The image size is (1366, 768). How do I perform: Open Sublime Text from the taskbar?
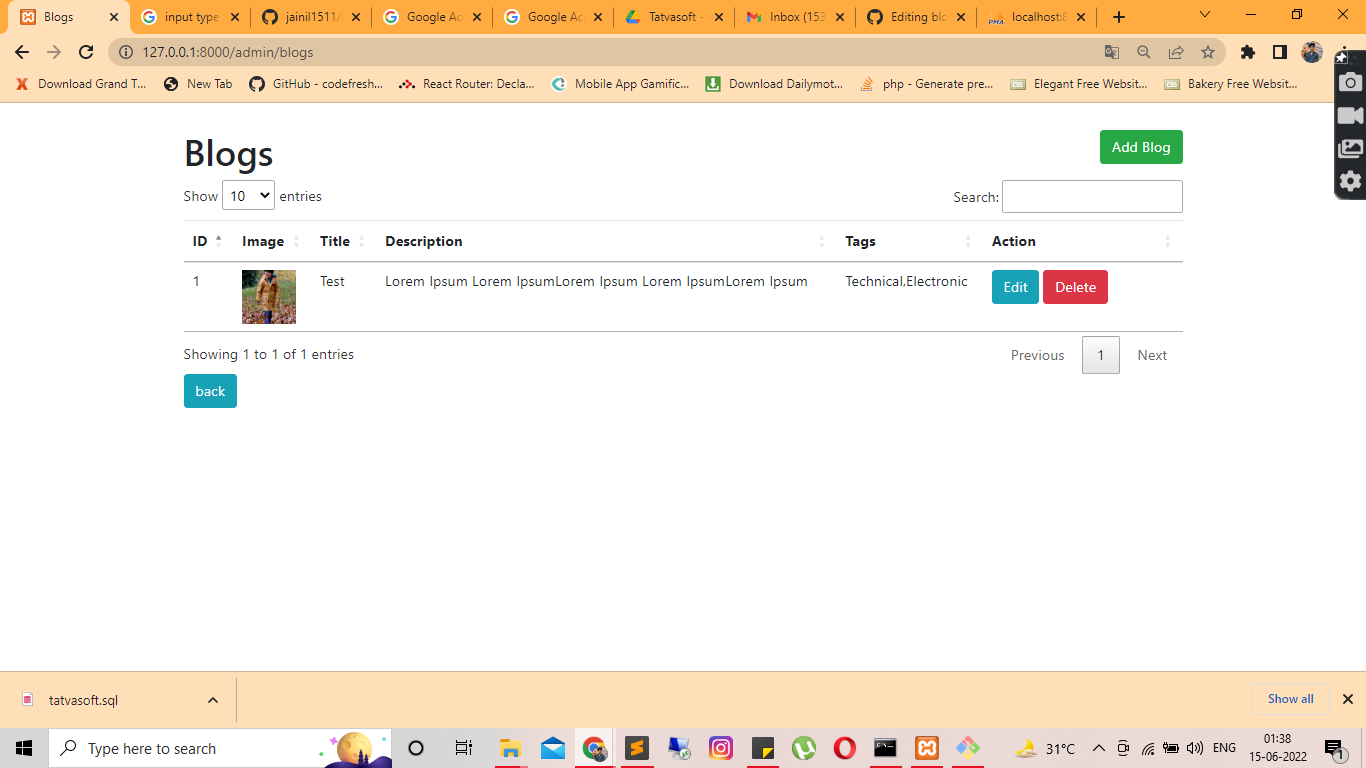[x=637, y=748]
